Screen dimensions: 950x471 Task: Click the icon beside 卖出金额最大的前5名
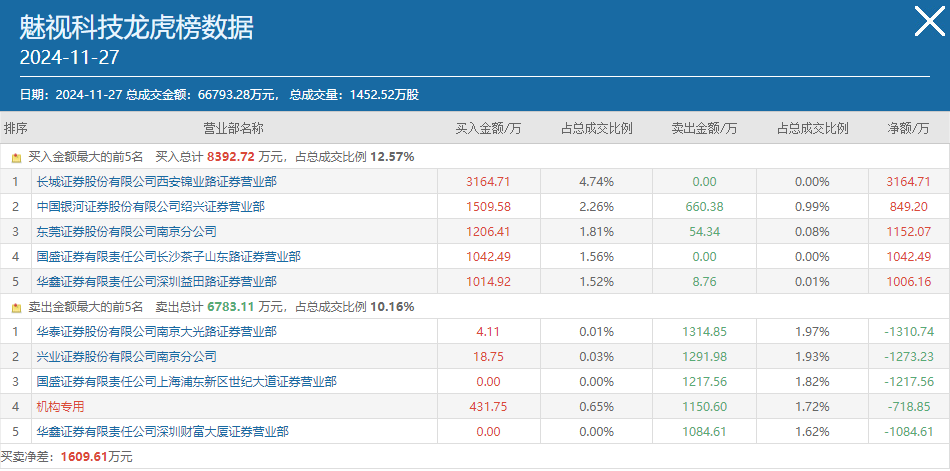17,307
